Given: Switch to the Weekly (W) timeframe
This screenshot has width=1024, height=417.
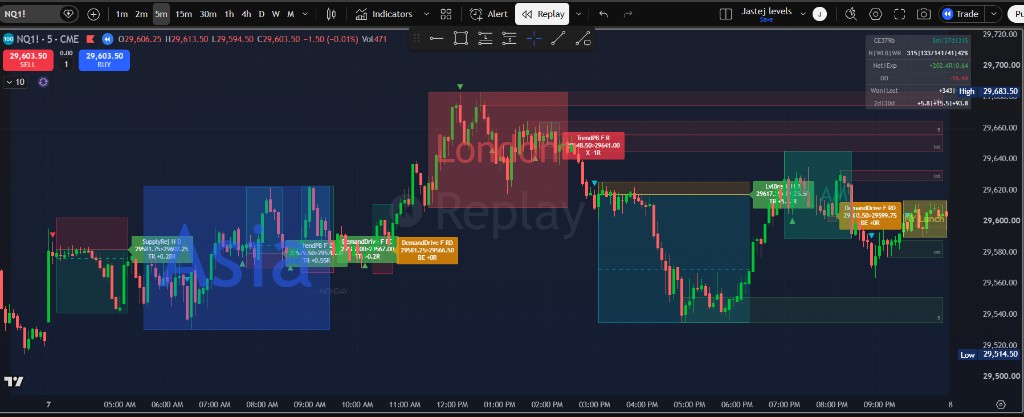Looking at the screenshot, I should [276, 14].
